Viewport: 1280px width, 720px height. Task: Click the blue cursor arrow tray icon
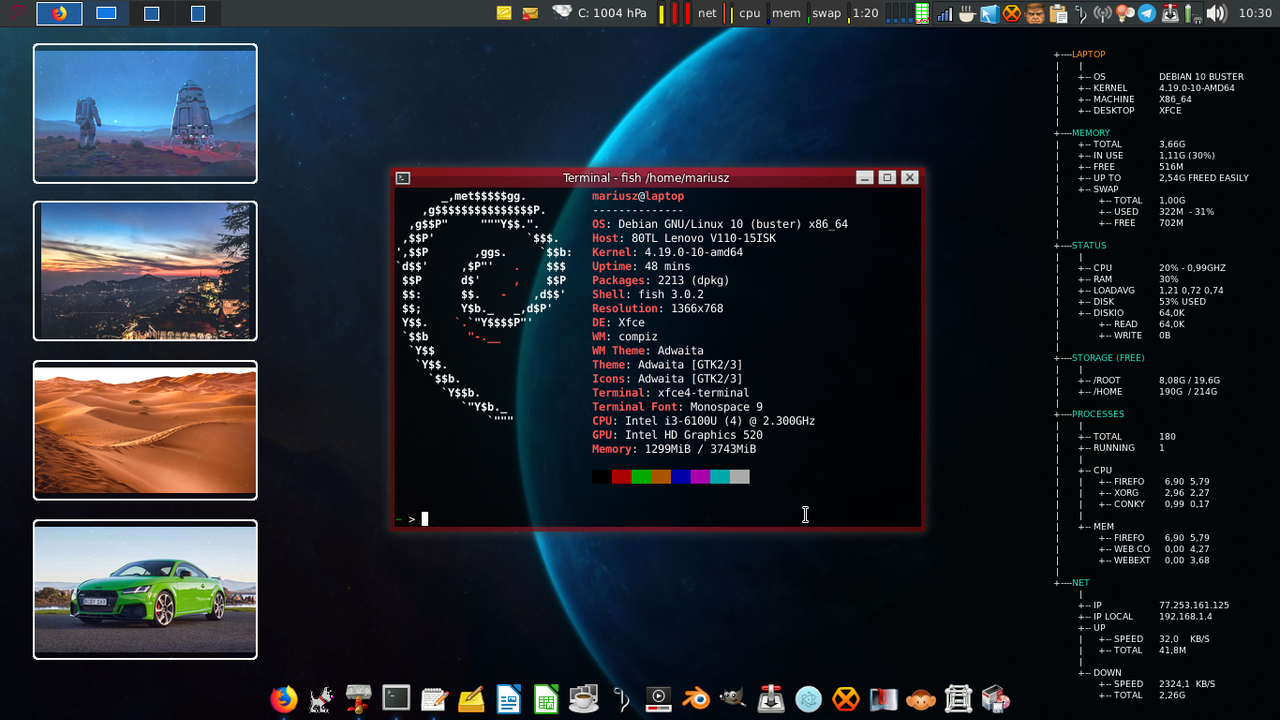coord(989,13)
